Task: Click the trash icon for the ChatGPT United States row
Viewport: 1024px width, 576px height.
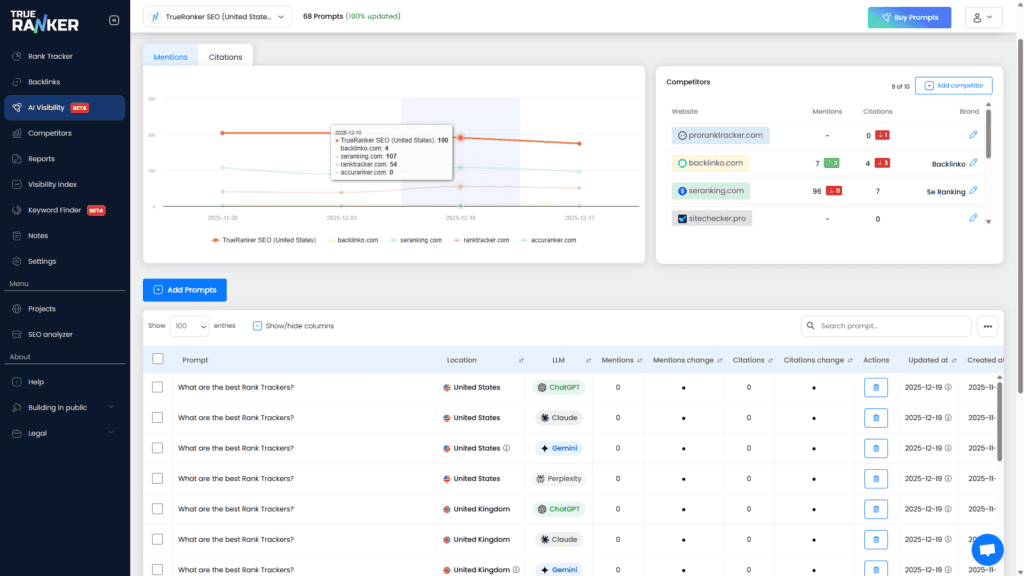Action: 875,388
